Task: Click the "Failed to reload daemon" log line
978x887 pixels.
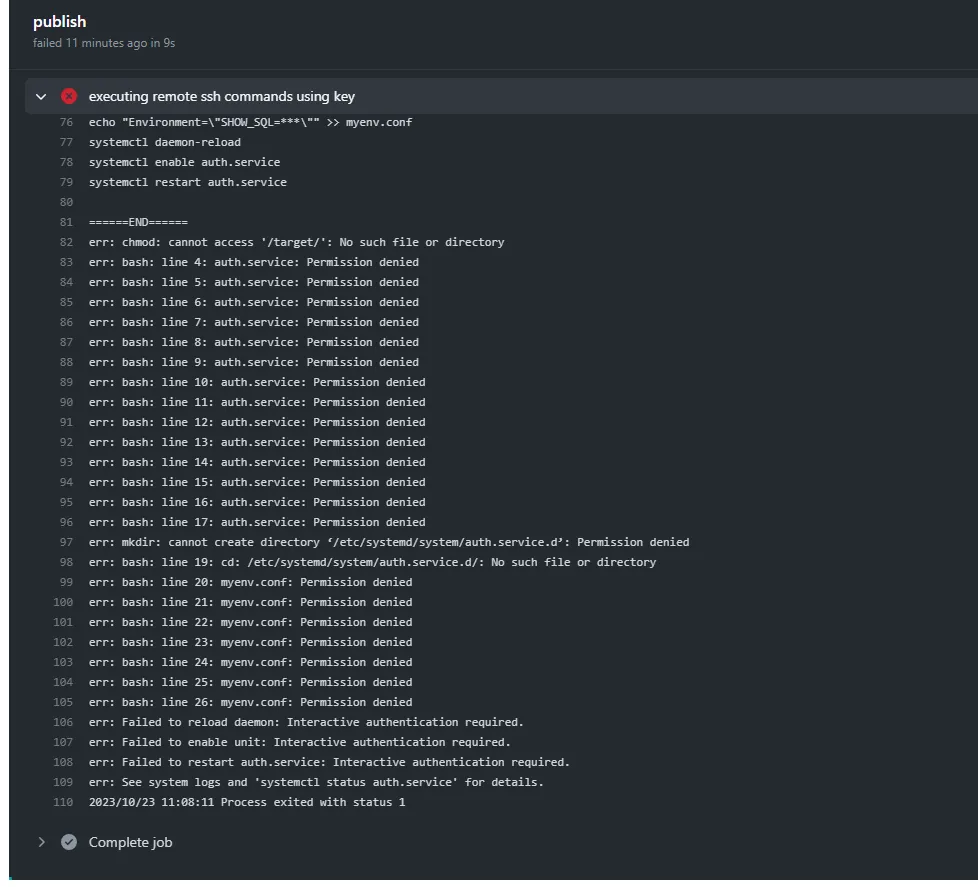Action: point(306,722)
